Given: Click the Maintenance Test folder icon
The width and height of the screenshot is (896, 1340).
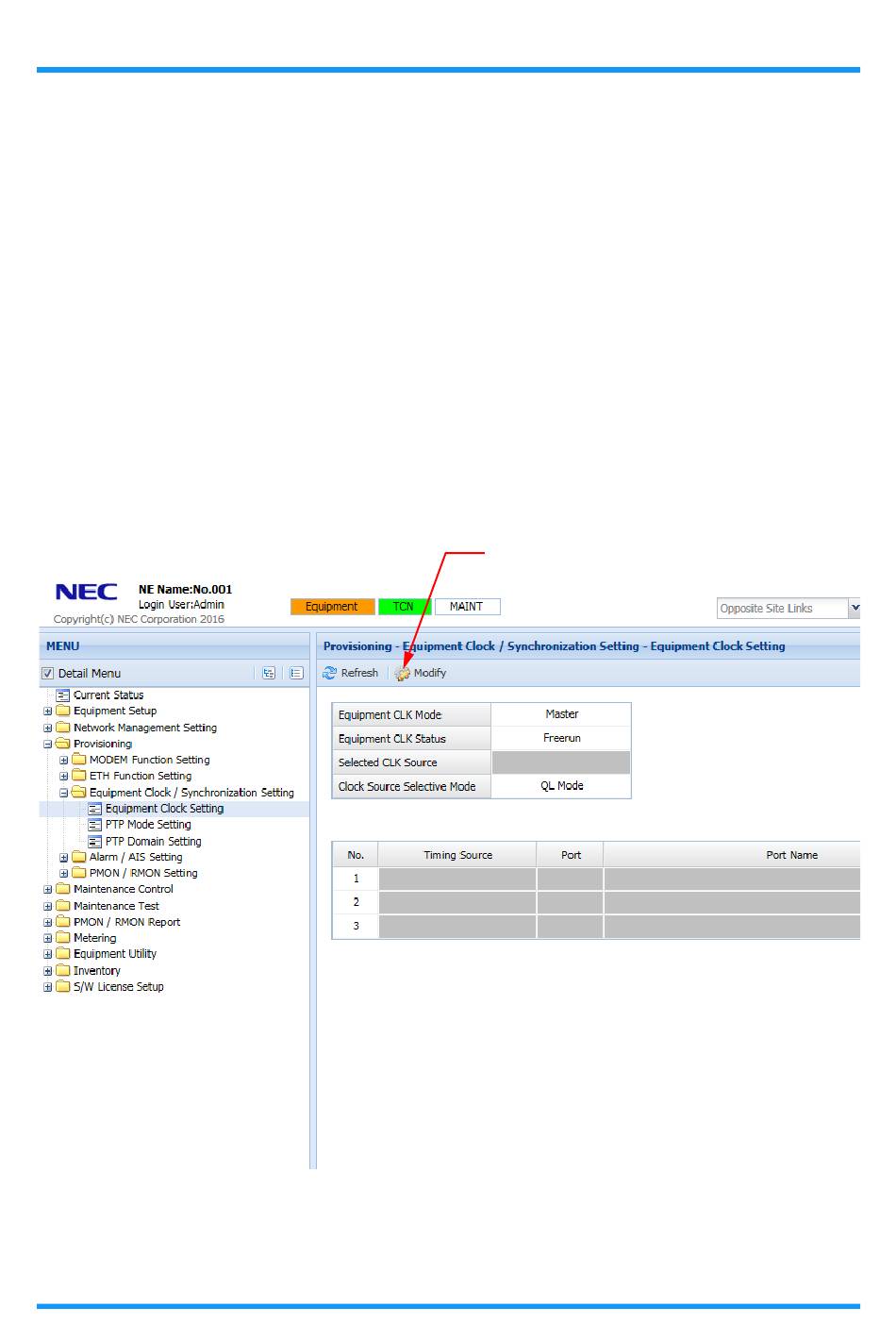Looking at the screenshot, I should point(63,906).
